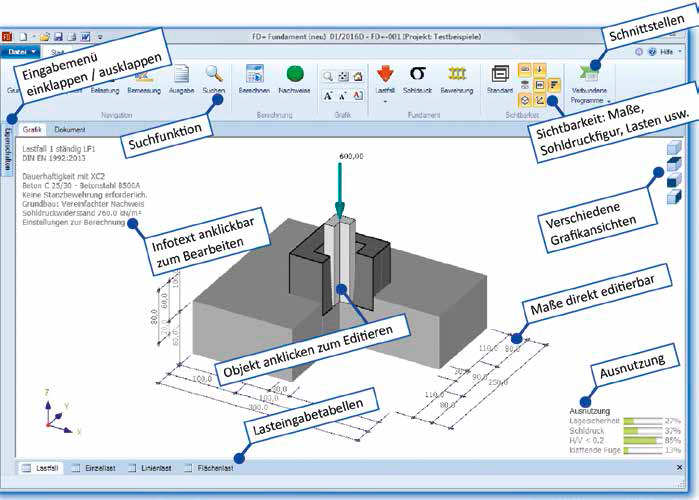This screenshot has height=500, width=699.
Task: Click the print icon next to save
Action: tap(71, 37)
